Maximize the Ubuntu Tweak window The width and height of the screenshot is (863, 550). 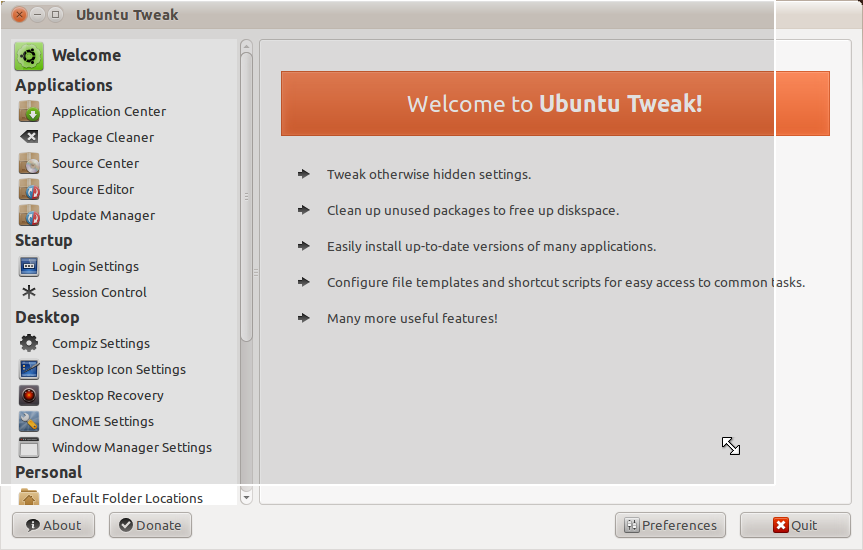click(56, 14)
